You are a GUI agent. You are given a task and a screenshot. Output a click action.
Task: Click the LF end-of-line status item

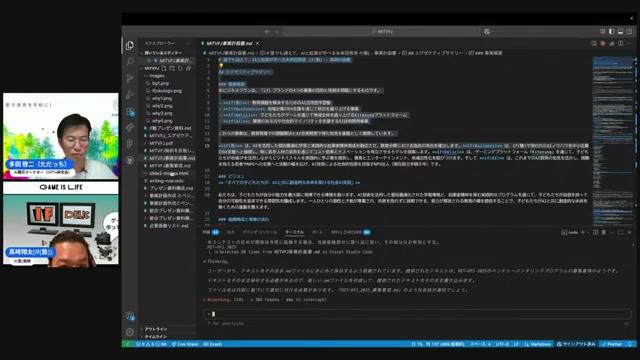516,344
